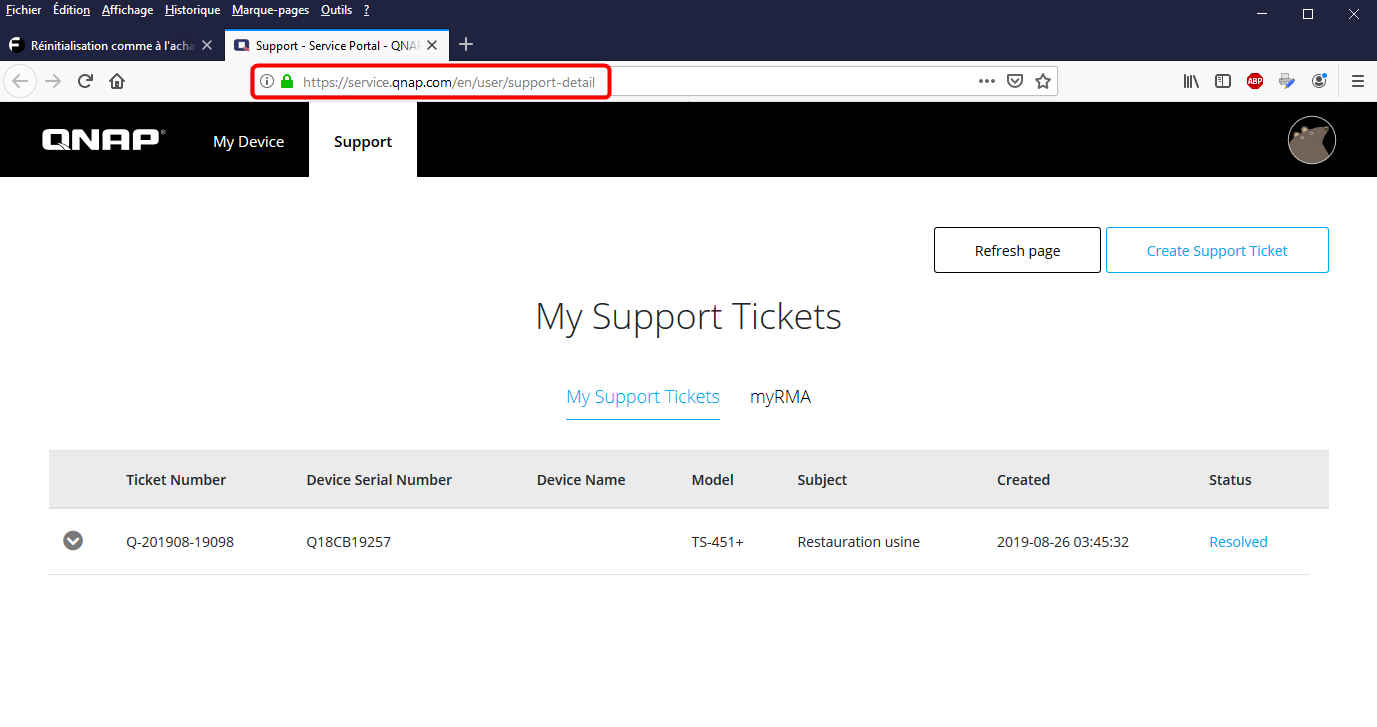Click the QNAP logo
1377x727 pixels.
pyautogui.click(x=103, y=140)
